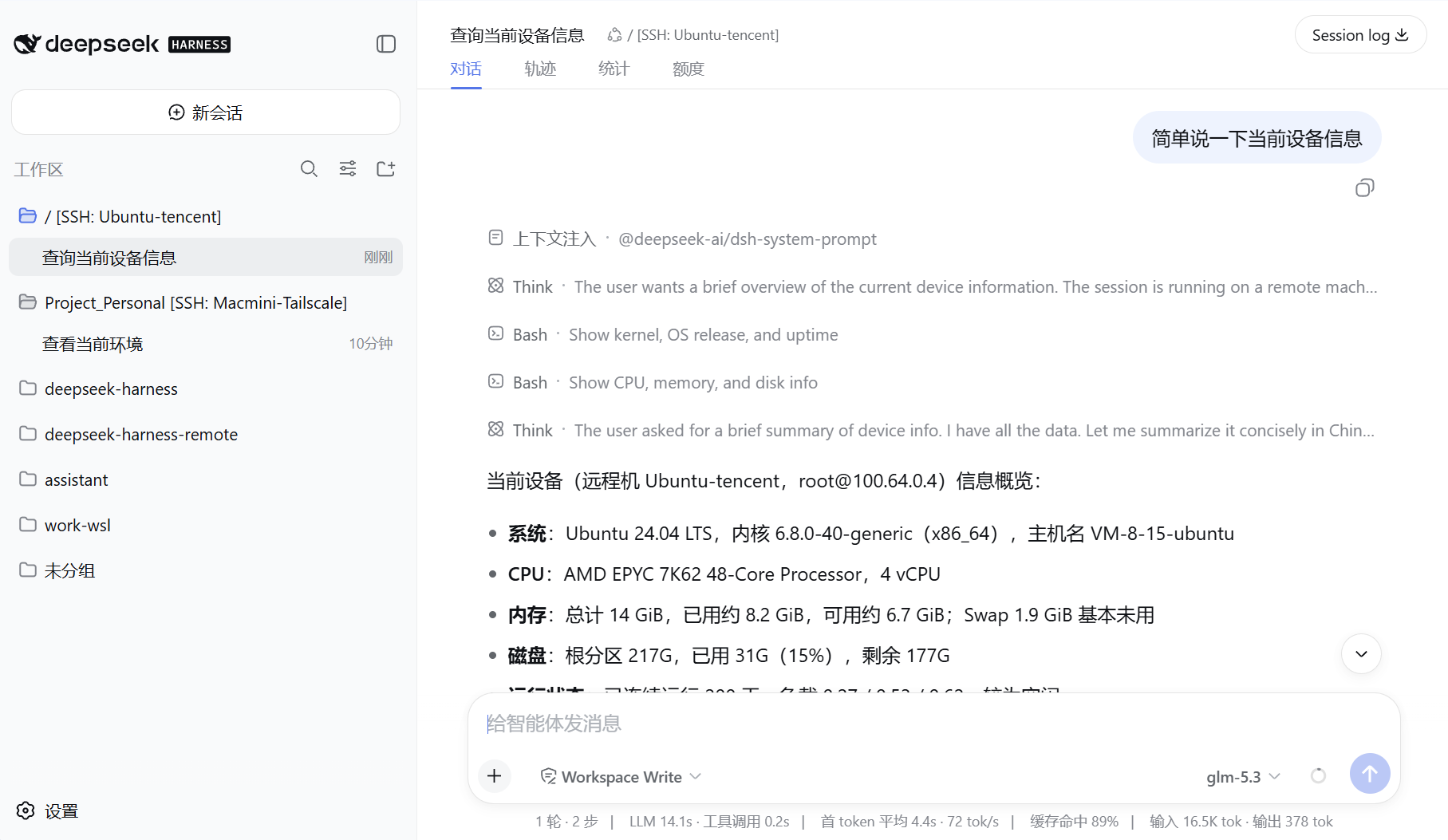
Task: Expand Bash step showing CPU info
Action: pos(653,383)
